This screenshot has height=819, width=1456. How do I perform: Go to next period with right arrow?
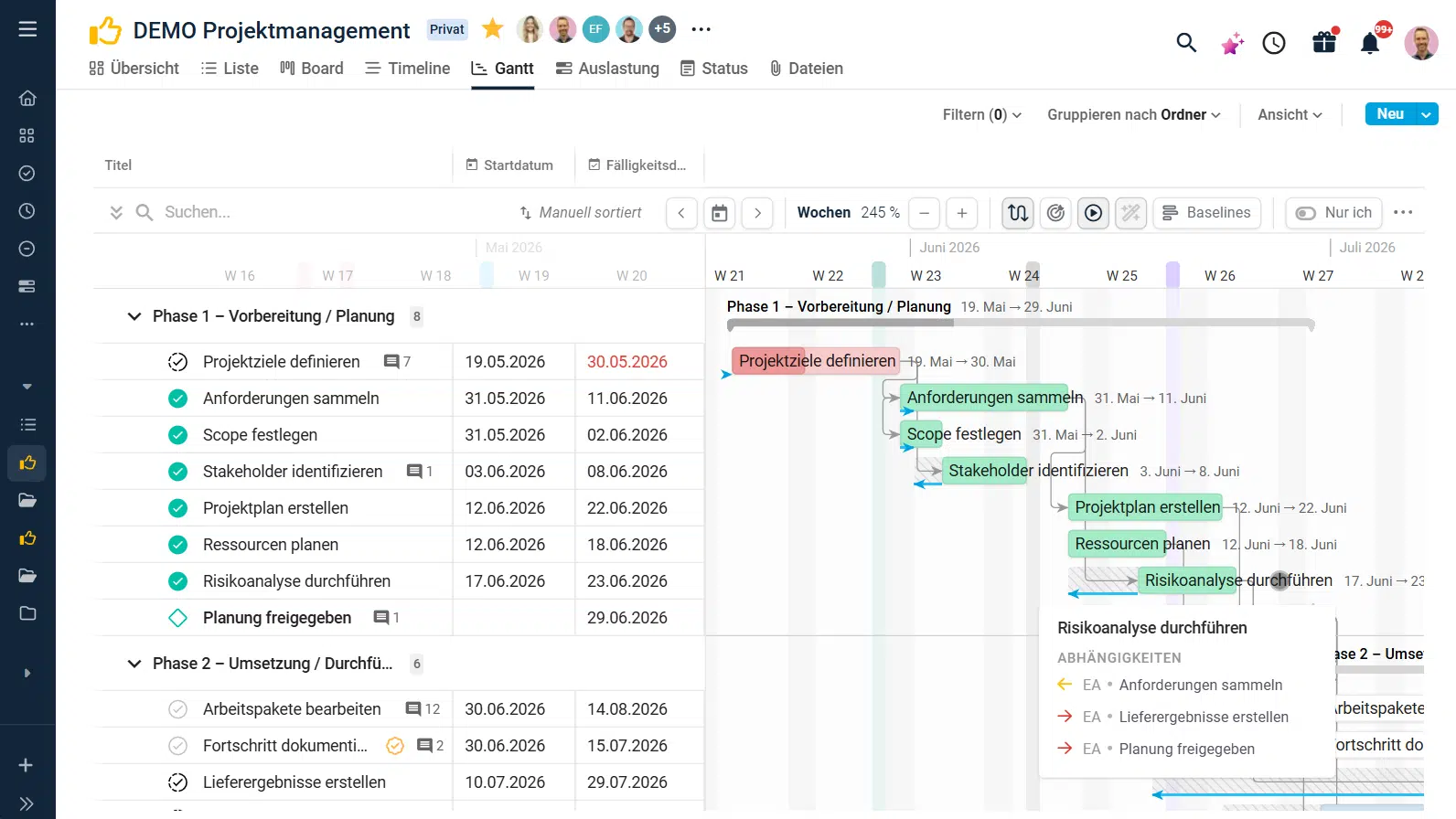757,213
